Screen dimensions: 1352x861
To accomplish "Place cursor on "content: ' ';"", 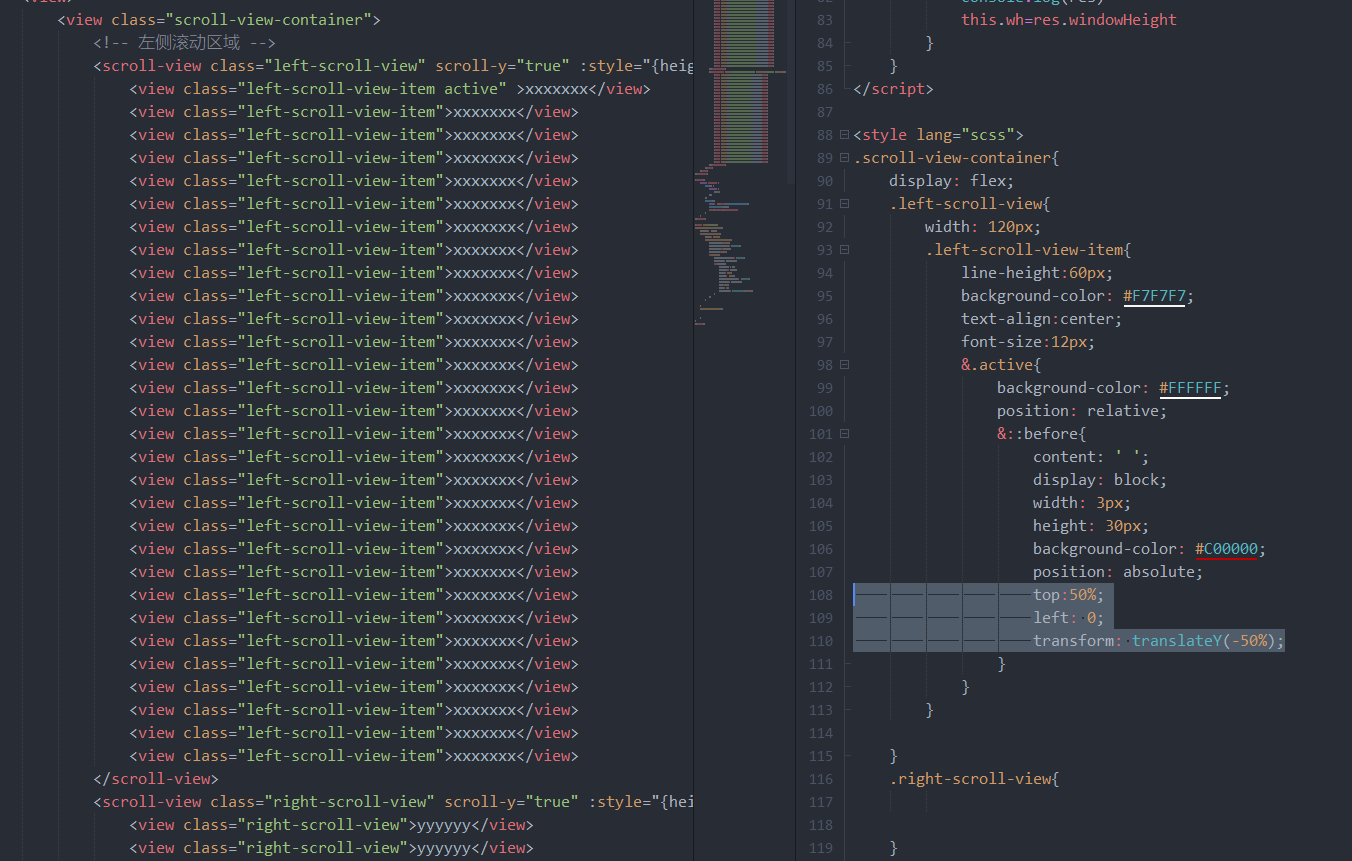I will 1091,457.
